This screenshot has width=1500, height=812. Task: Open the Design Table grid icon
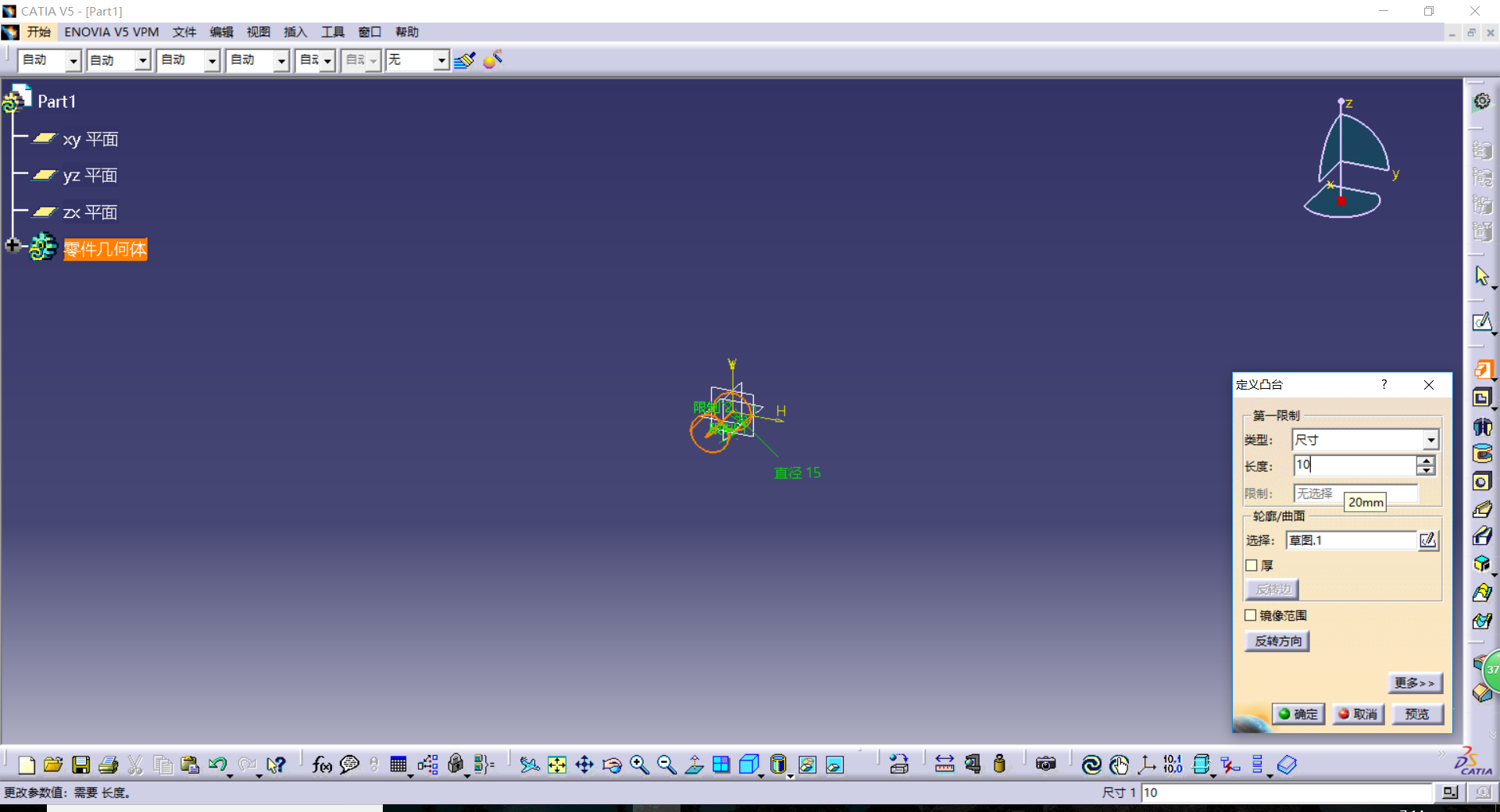click(398, 765)
